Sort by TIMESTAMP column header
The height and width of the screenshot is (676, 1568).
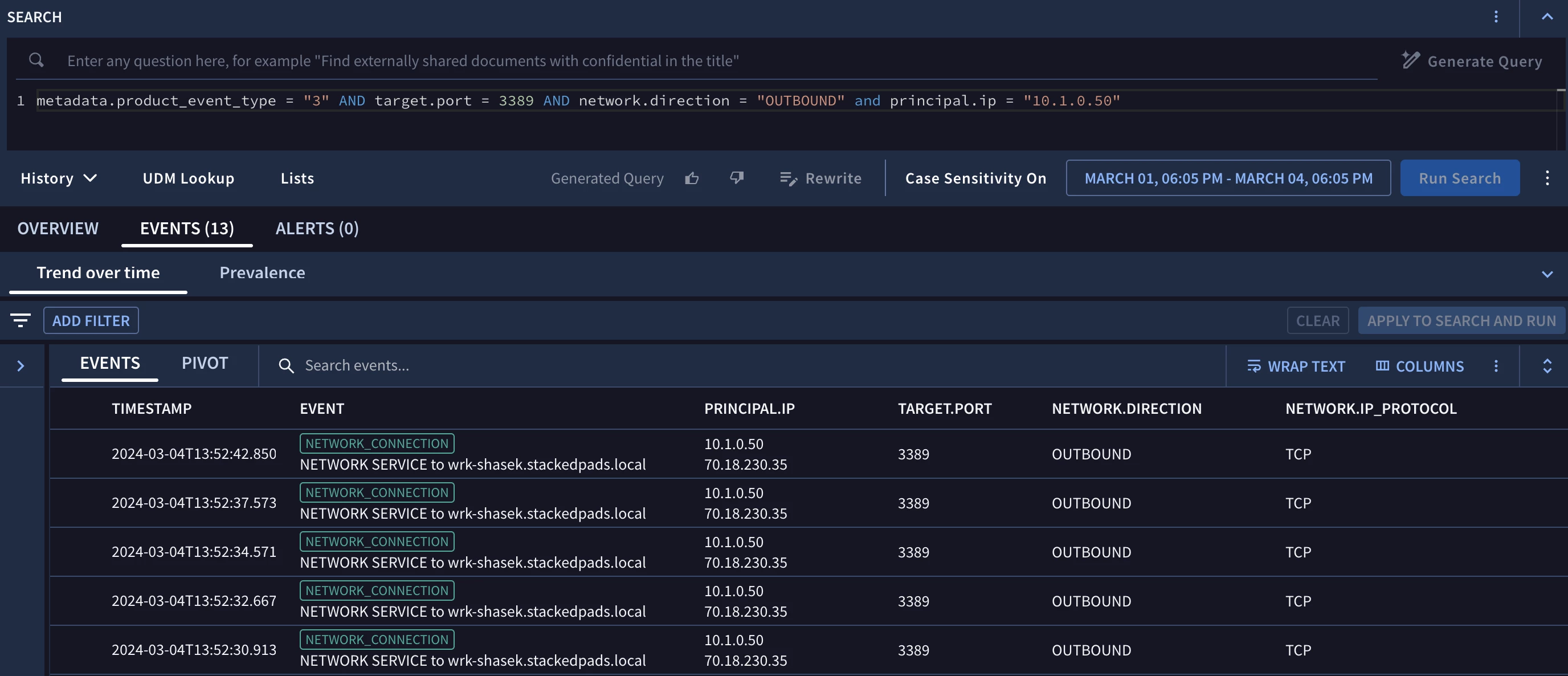coord(152,408)
